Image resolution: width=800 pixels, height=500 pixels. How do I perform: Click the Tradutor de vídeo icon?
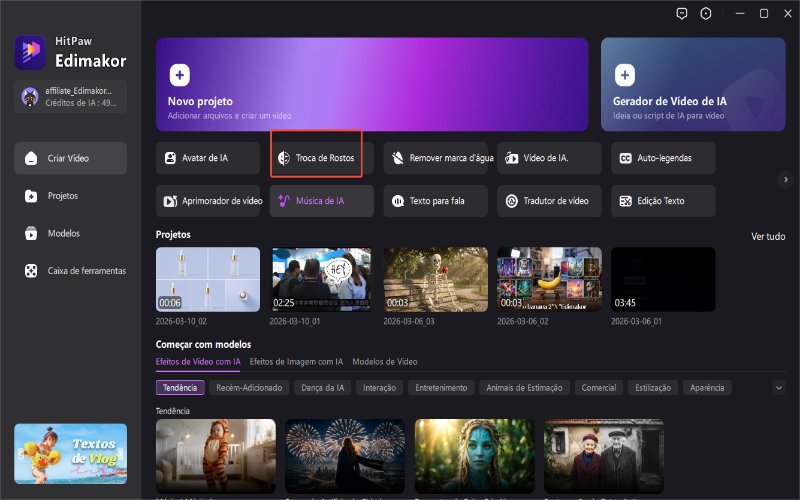coord(511,201)
